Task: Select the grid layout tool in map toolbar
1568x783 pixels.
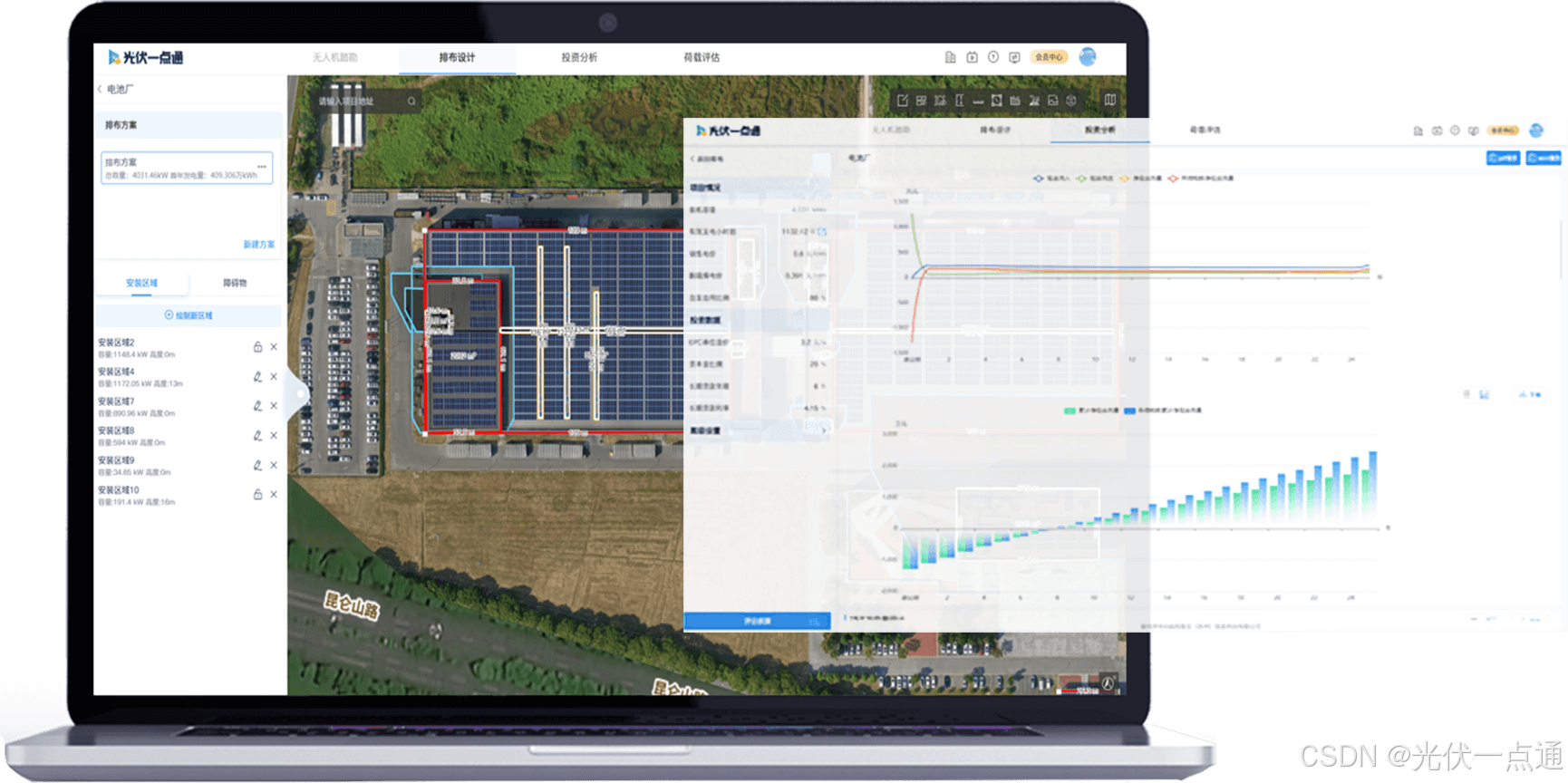Action: coord(922,101)
